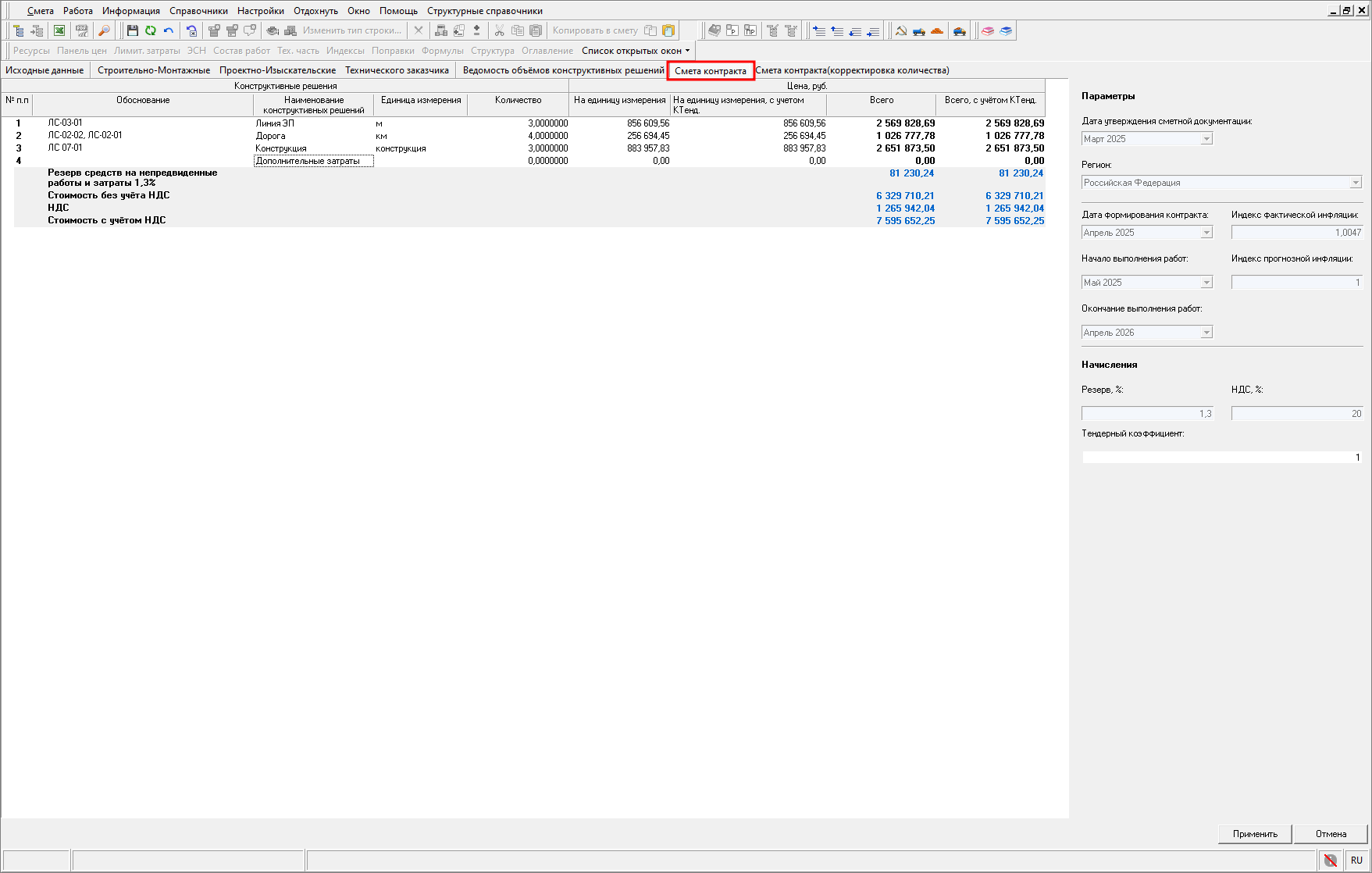Screen dimensions: 1372x873
Task: Click the blue undo arrow icon
Action: tap(168, 30)
